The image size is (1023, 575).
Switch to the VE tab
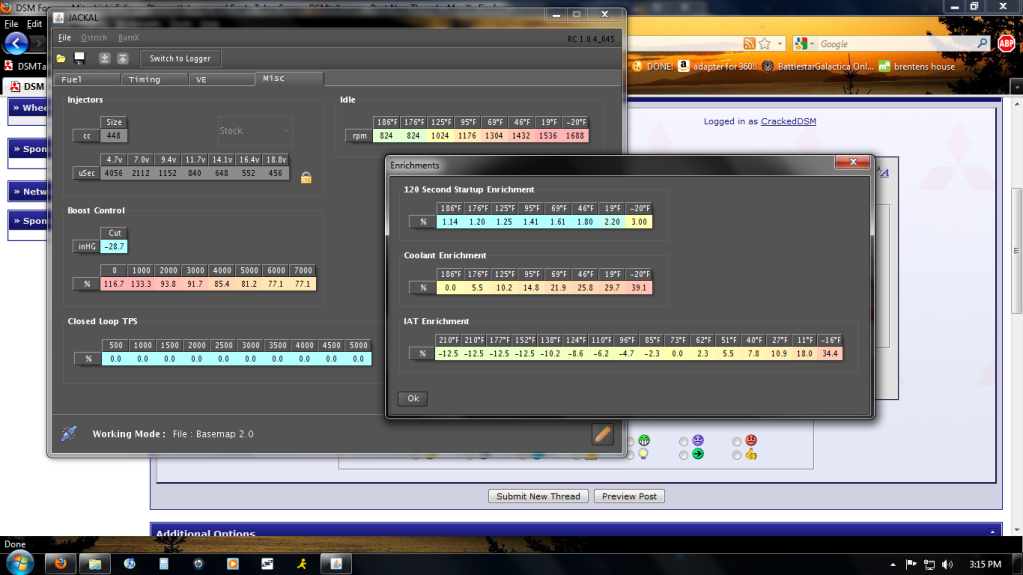(x=222, y=80)
